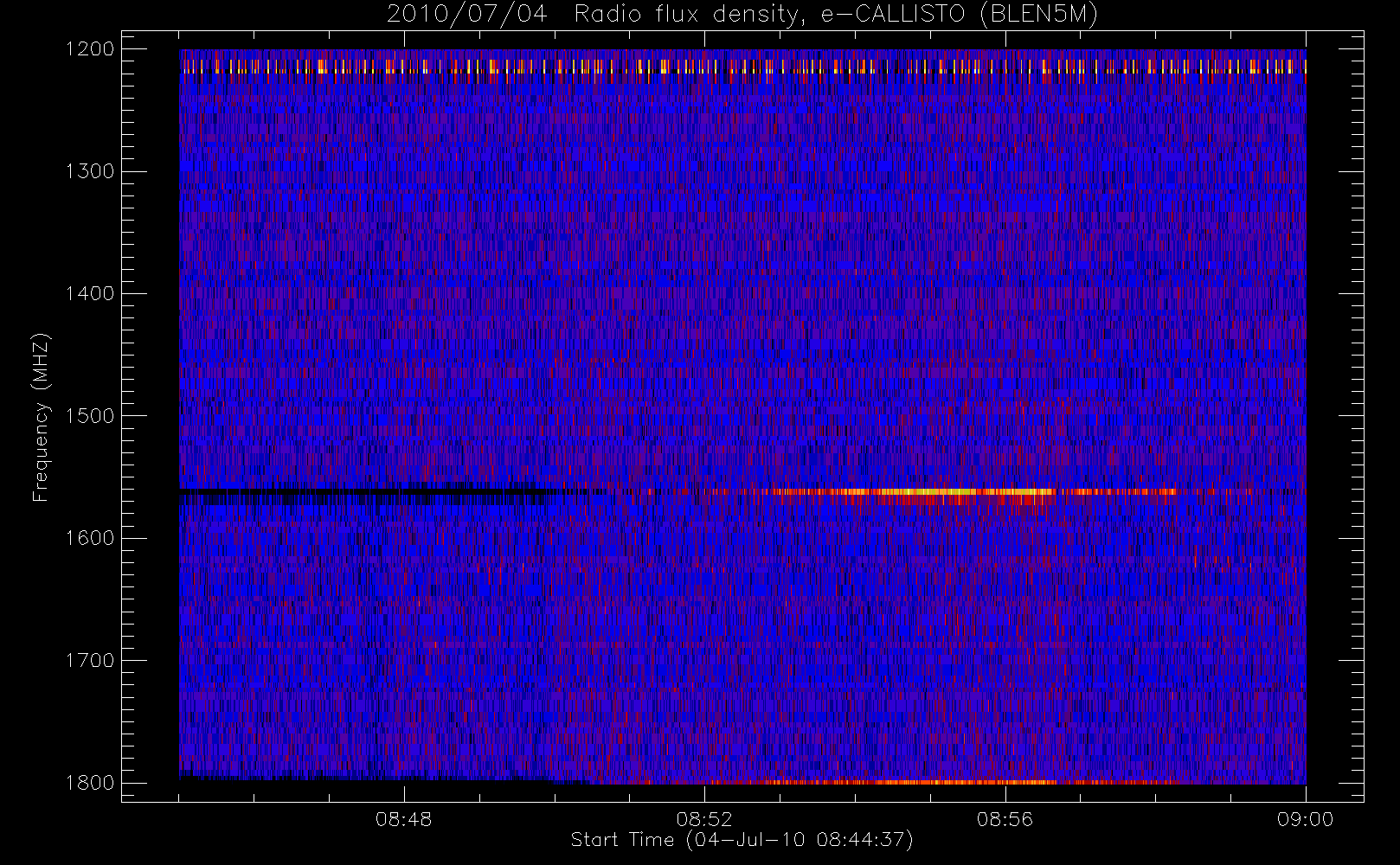Click the dark black band near 1560 MHz
Screen dimensions: 1400x865
[368, 491]
